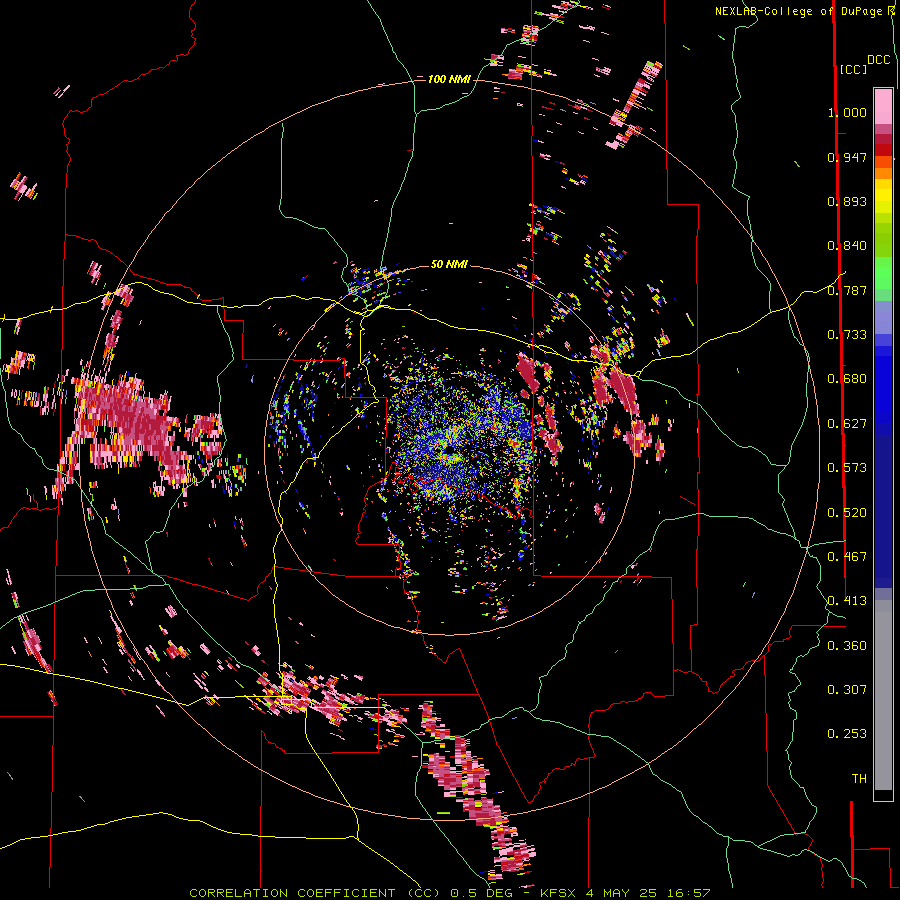Click the DCC label above the color bar
900x900 pixels.
pos(878,60)
